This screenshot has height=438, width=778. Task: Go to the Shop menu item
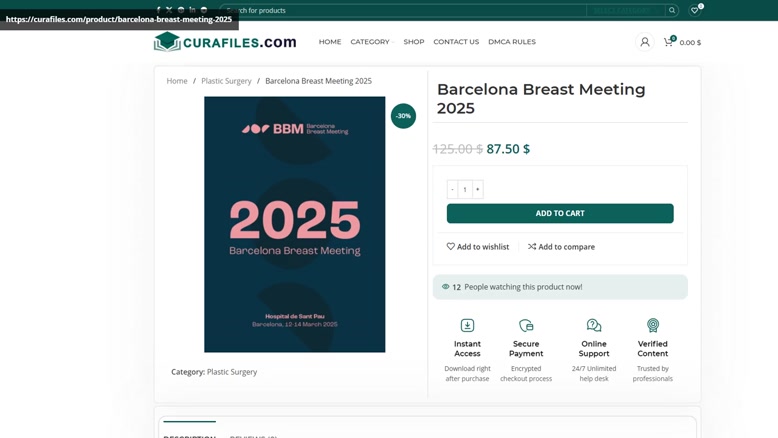coord(414,42)
